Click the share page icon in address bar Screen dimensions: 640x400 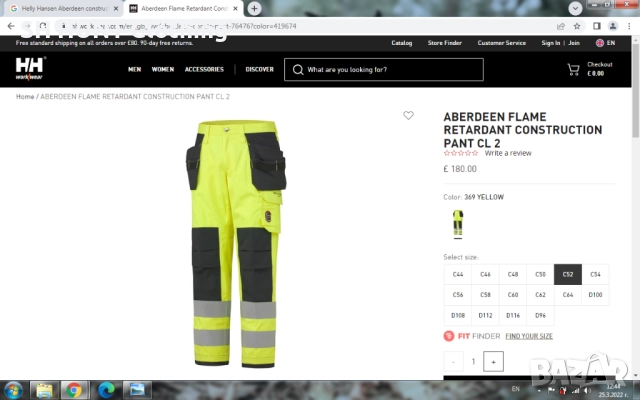(561, 26)
